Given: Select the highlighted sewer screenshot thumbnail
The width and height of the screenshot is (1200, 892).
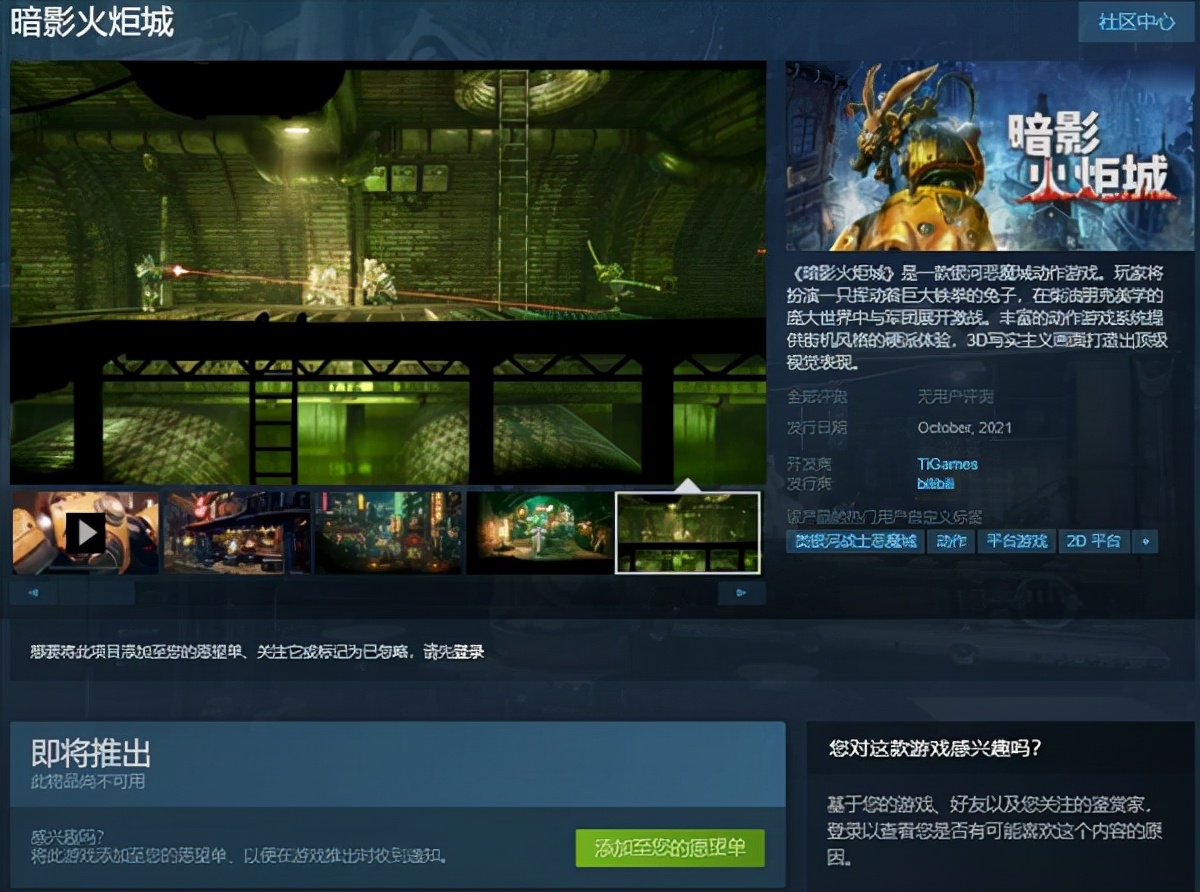Looking at the screenshot, I should 688,533.
